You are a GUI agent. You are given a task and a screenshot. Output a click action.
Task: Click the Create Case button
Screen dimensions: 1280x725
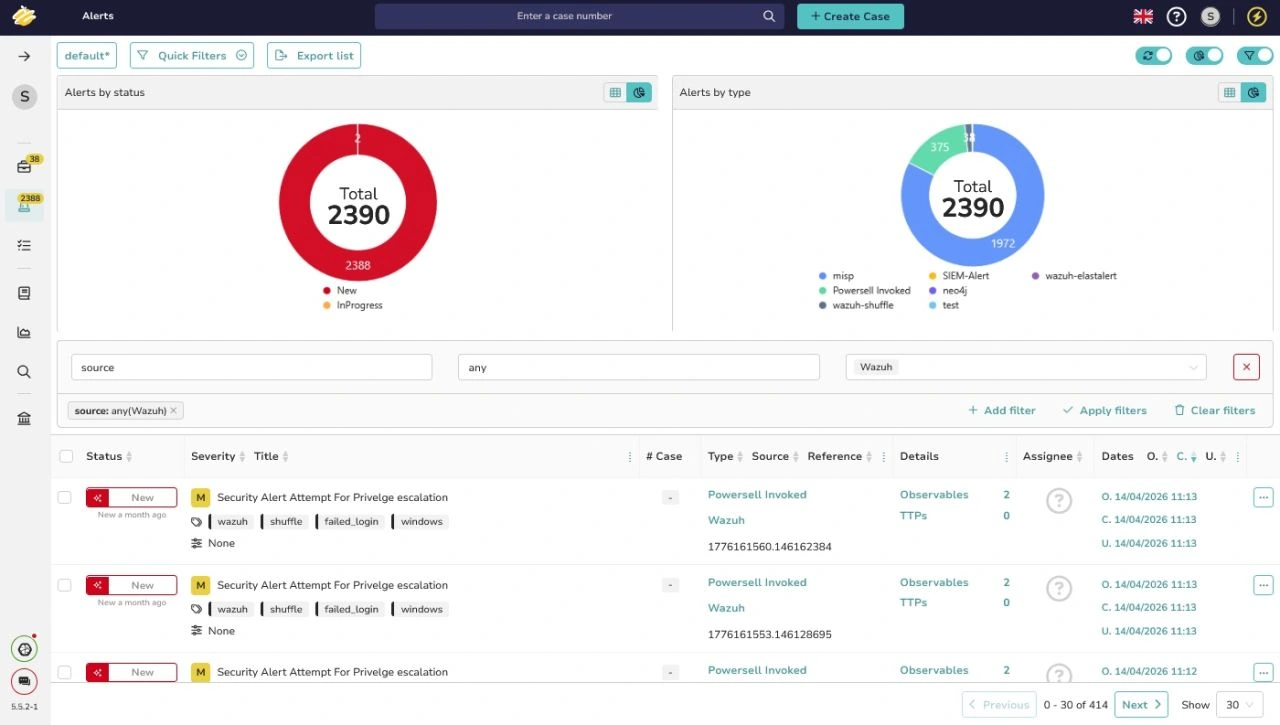pyautogui.click(x=850, y=16)
